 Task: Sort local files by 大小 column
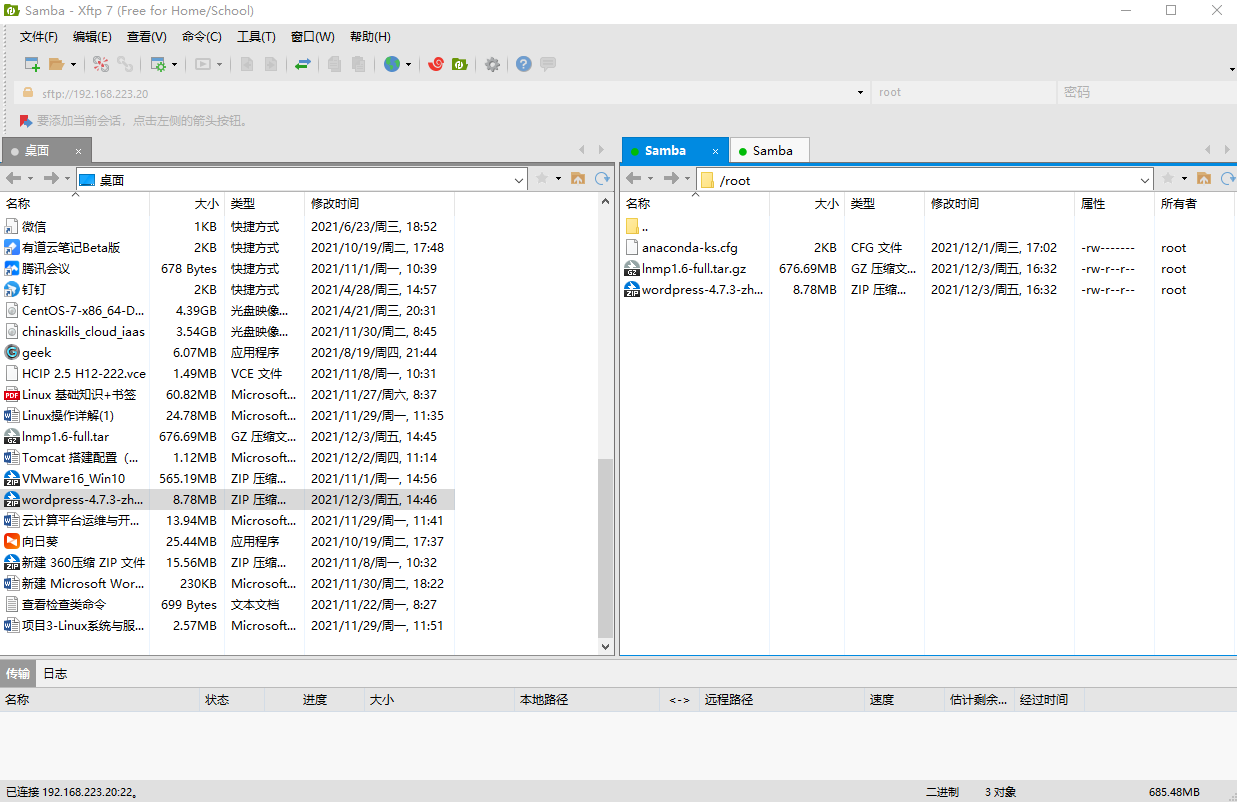pos(187,203)
